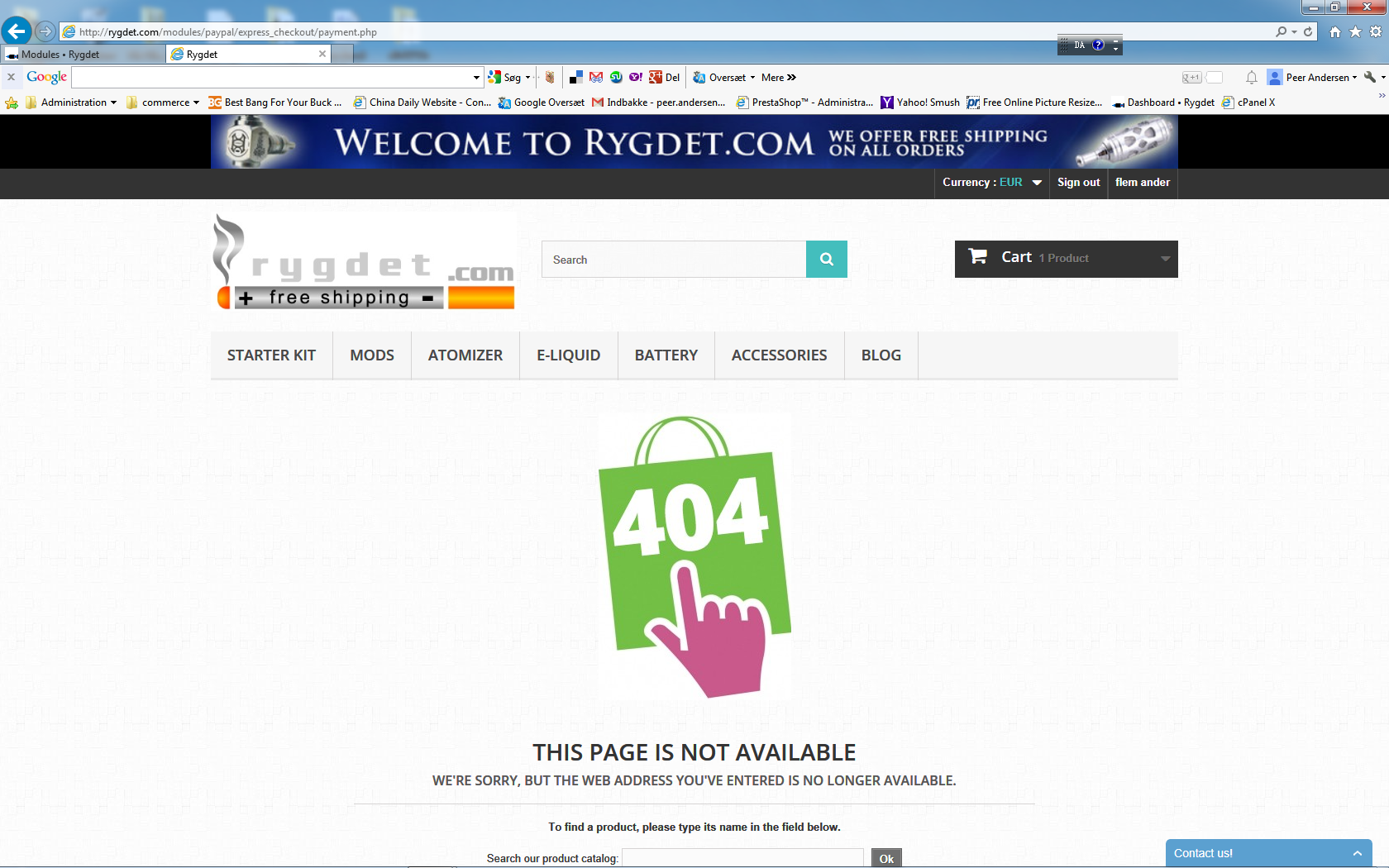Open the Cart 1 Product dropdown

point(1066,259)
